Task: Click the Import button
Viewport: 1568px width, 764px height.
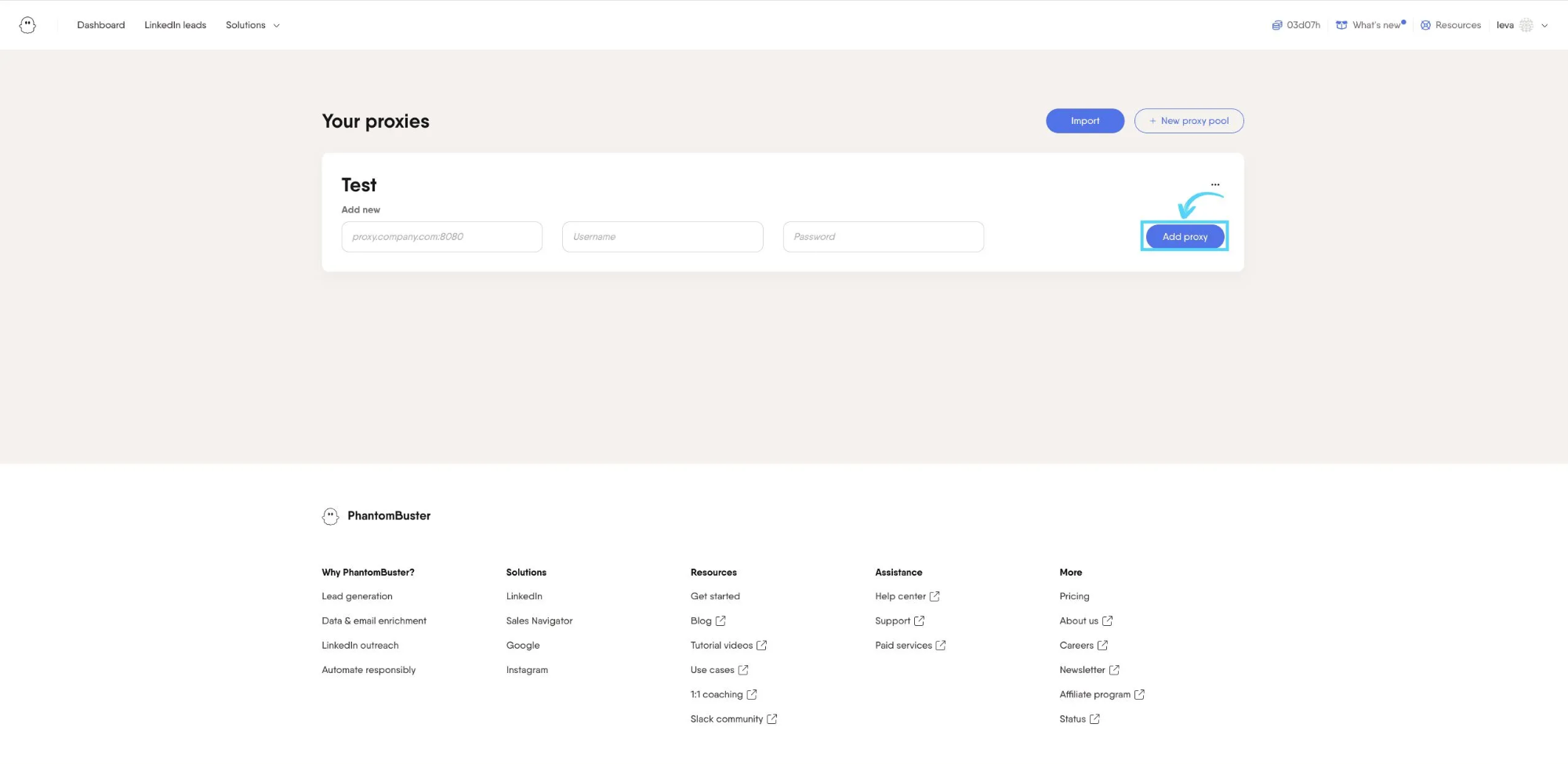Action: click(x=1085, y=121)
